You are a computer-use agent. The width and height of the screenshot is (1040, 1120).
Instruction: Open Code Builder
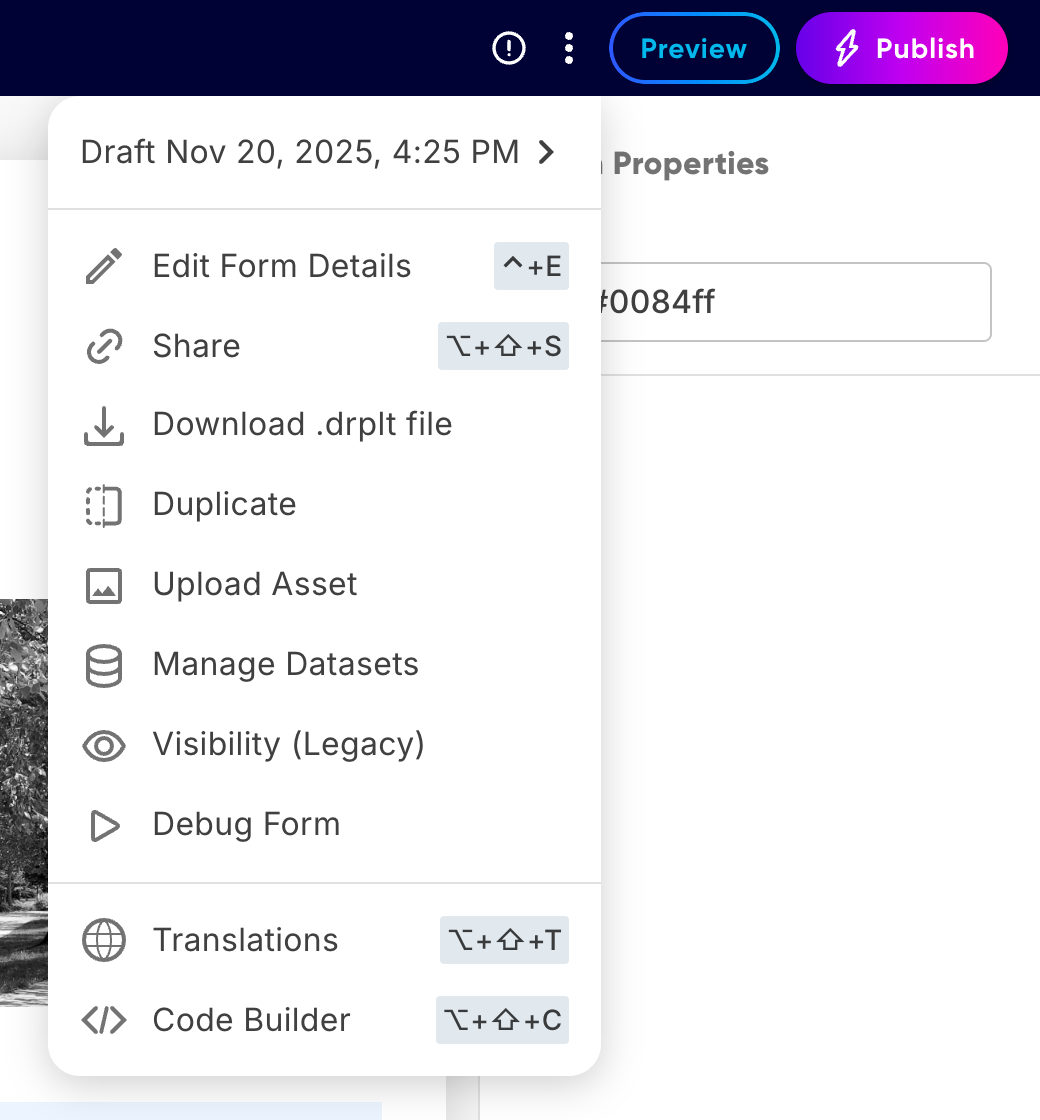(324, 1020)
